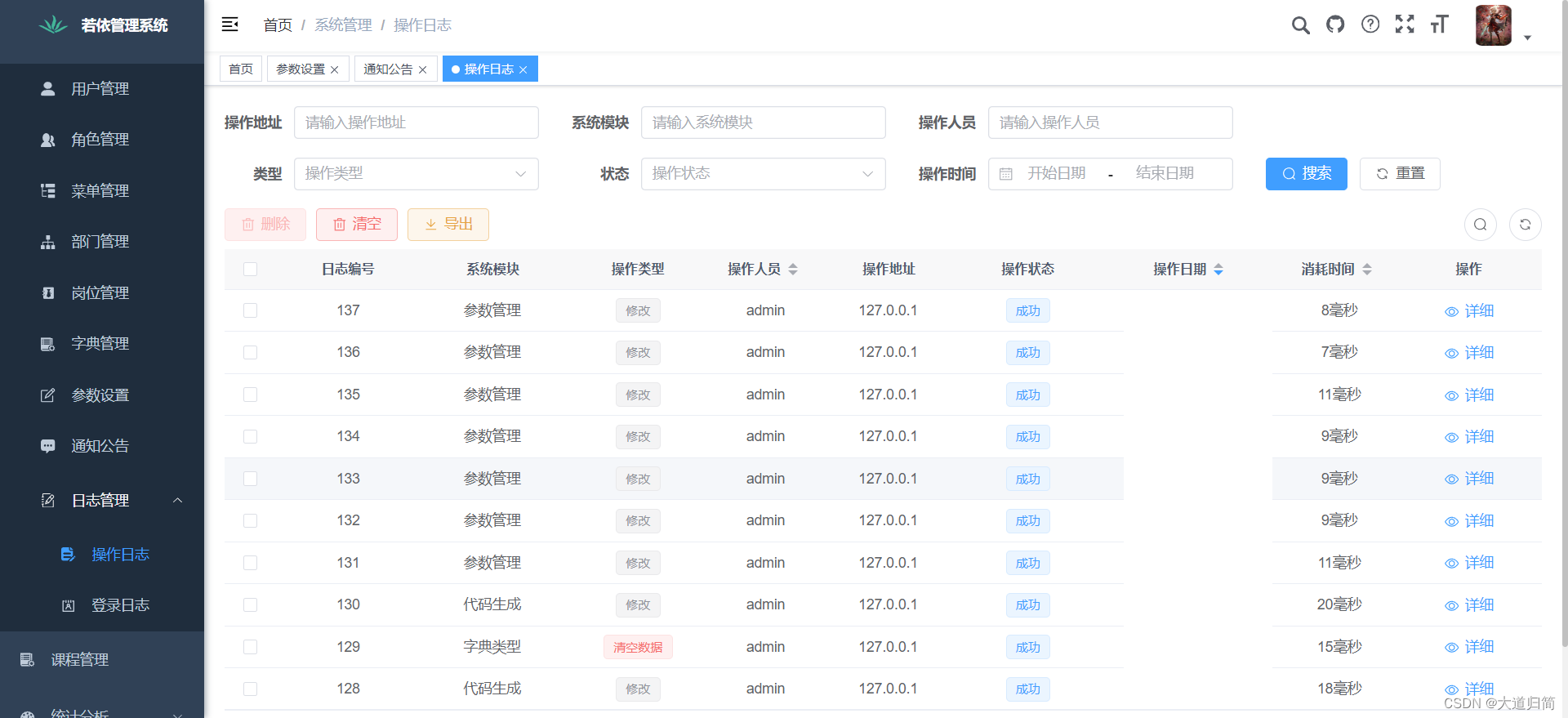Click 首页 in the breadcrumb
Screen dimensions: 1568x718
278,25
